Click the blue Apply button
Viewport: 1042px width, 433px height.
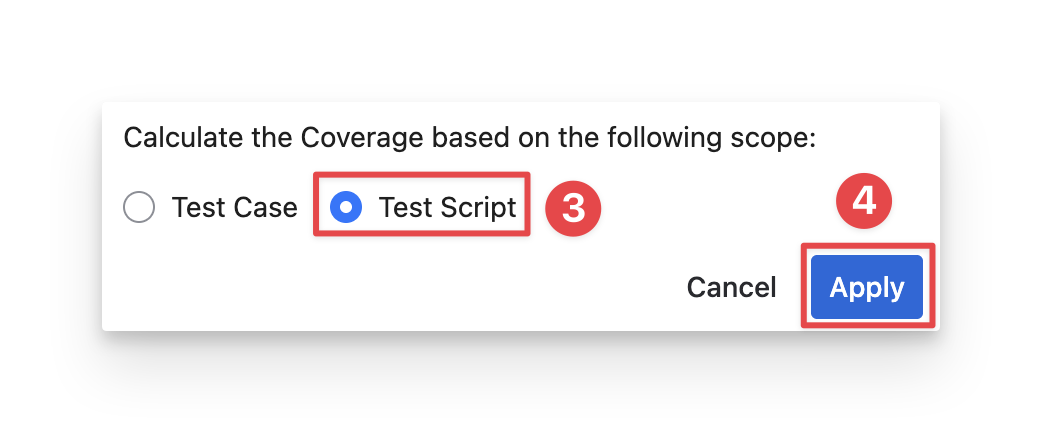867,287
